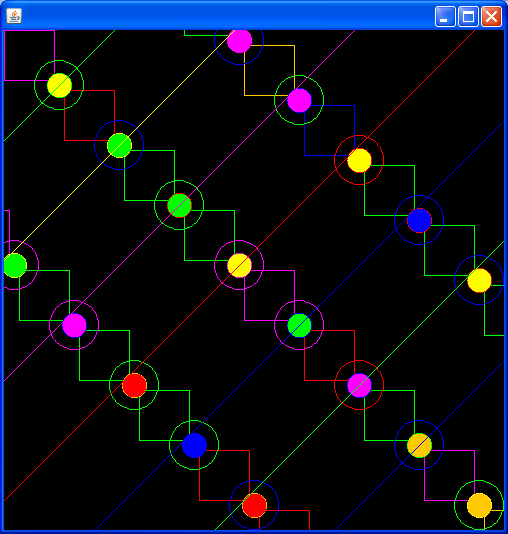Minimize the Java window

pyautogui.click(x=445, y=16)
